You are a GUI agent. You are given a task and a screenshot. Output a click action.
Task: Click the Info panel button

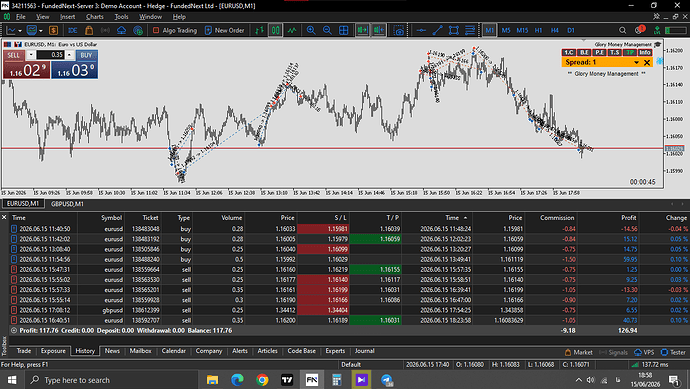[x=645, y=52]
